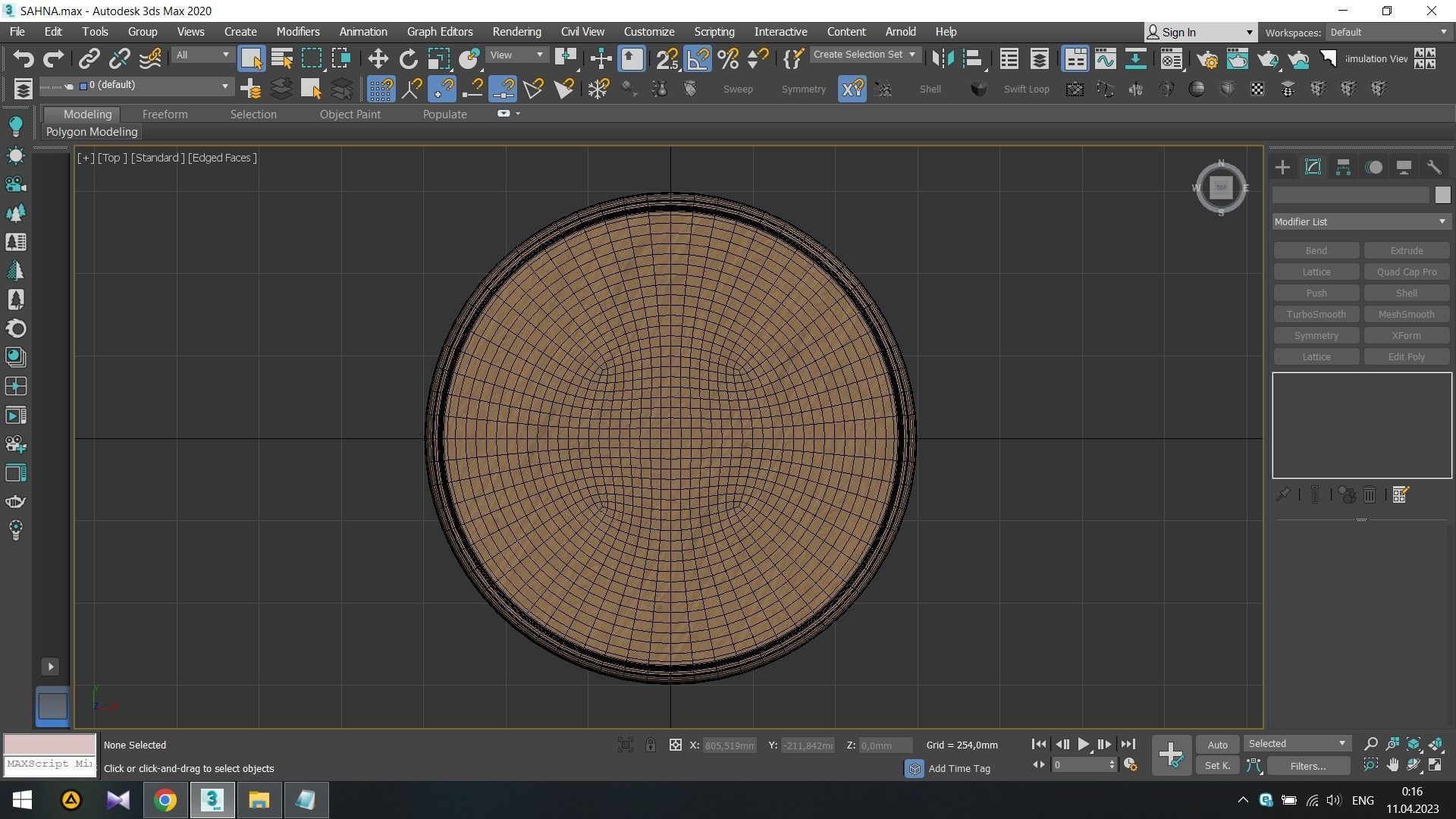Select the Rotate tool icon
The height and width of the screenshot is (819, 1456).
click(409, 58)
